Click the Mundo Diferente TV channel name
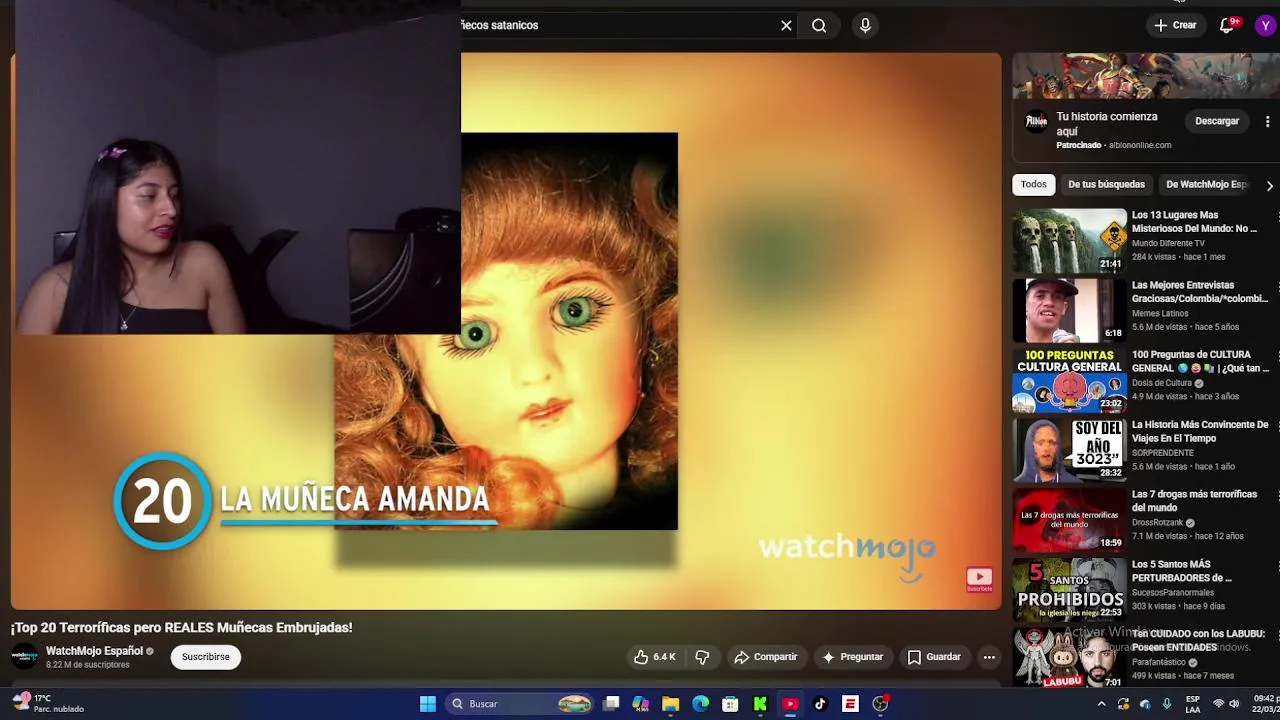 [1168, 243]
